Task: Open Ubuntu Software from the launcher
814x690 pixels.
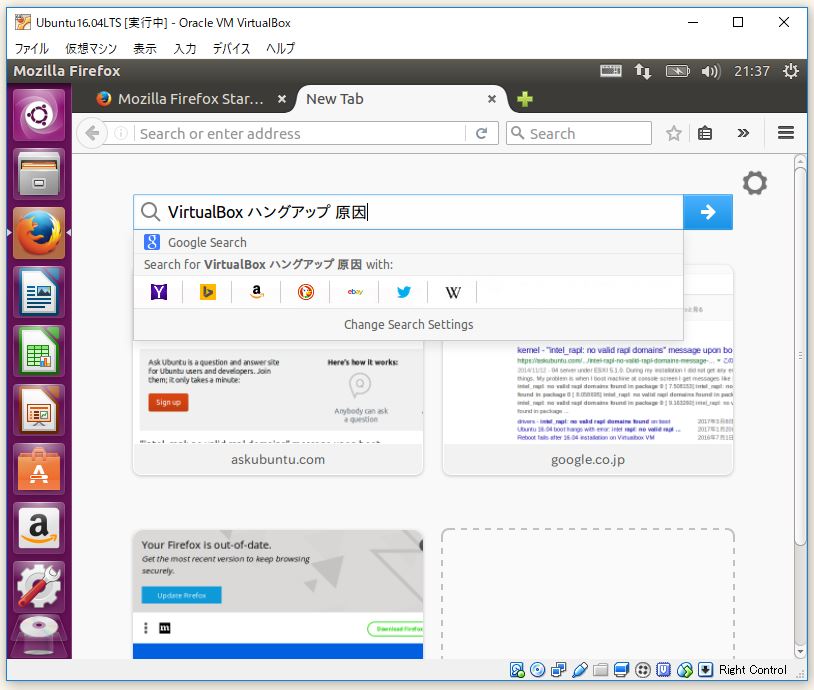Action: point(39,469)
